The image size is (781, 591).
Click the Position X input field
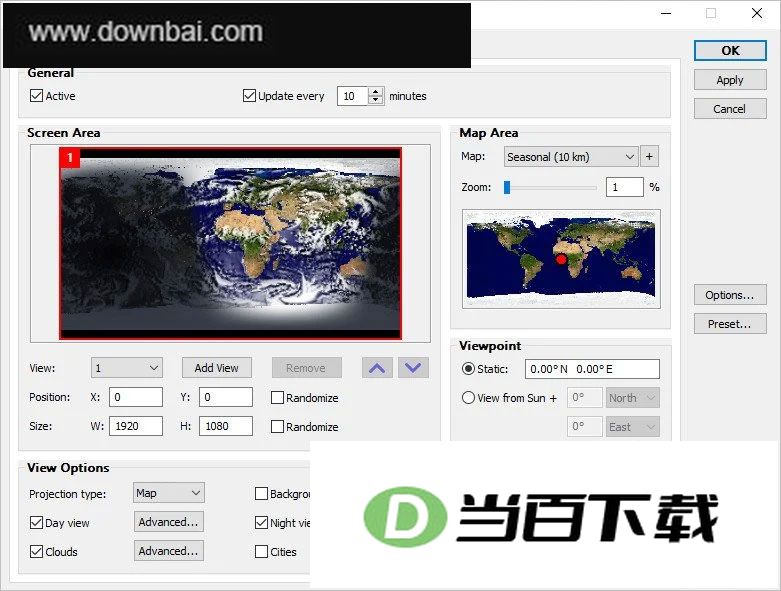136,397
